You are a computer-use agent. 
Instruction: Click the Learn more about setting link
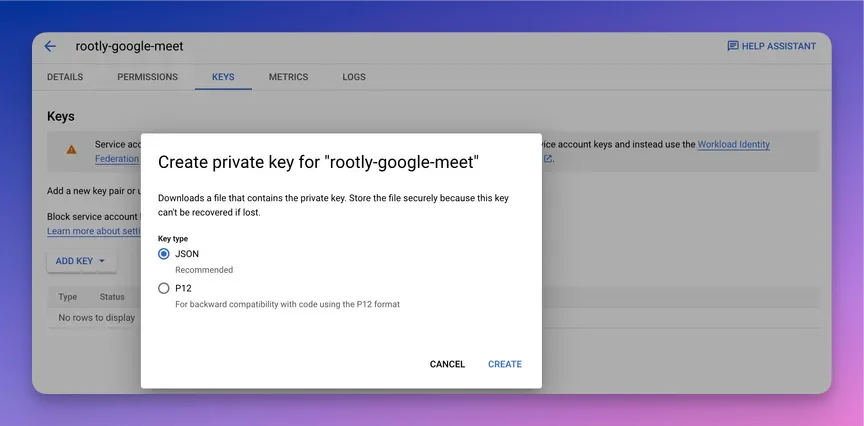coord(94,231)
